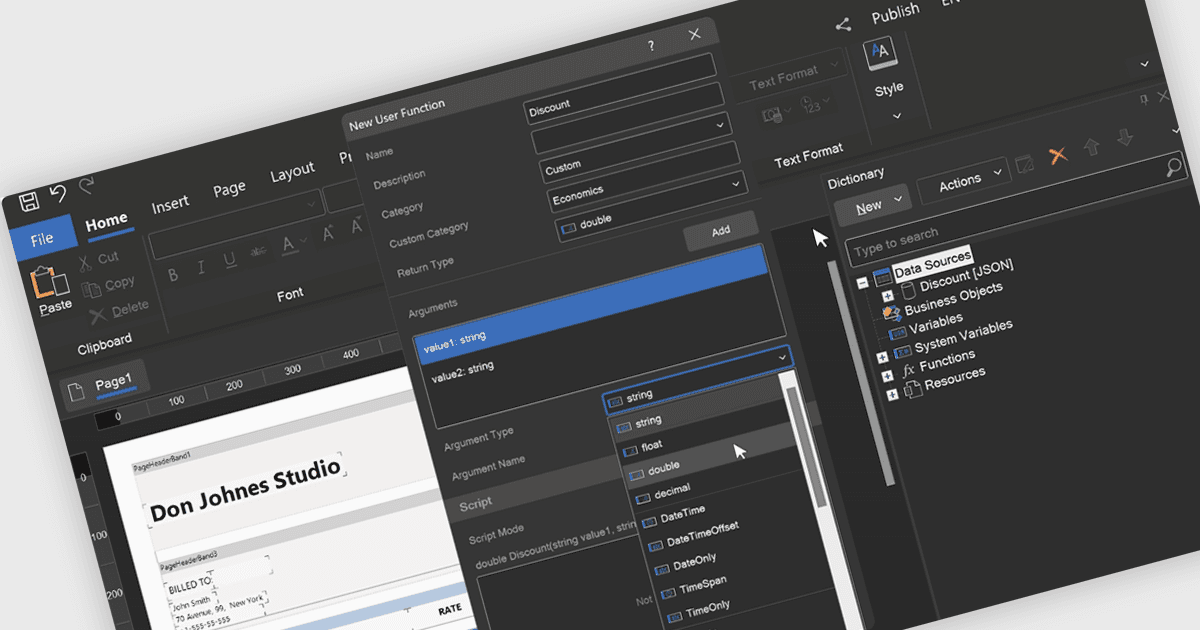Click the Redo arrow icon
Viewport: 1200px width, 630px height.
pyautogui.click(x=86, y=185)
